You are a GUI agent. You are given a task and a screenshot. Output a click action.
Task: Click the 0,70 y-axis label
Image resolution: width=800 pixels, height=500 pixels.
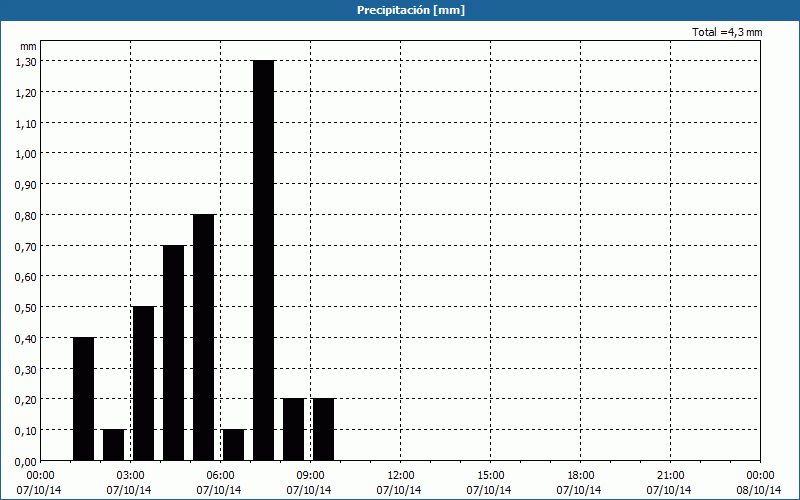point(26,246)
